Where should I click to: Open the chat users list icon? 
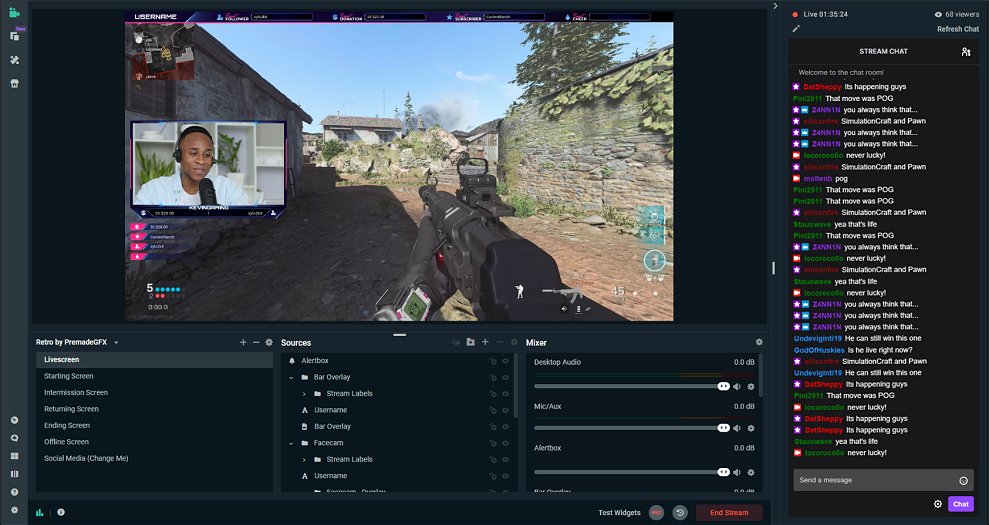pos(966,52)
